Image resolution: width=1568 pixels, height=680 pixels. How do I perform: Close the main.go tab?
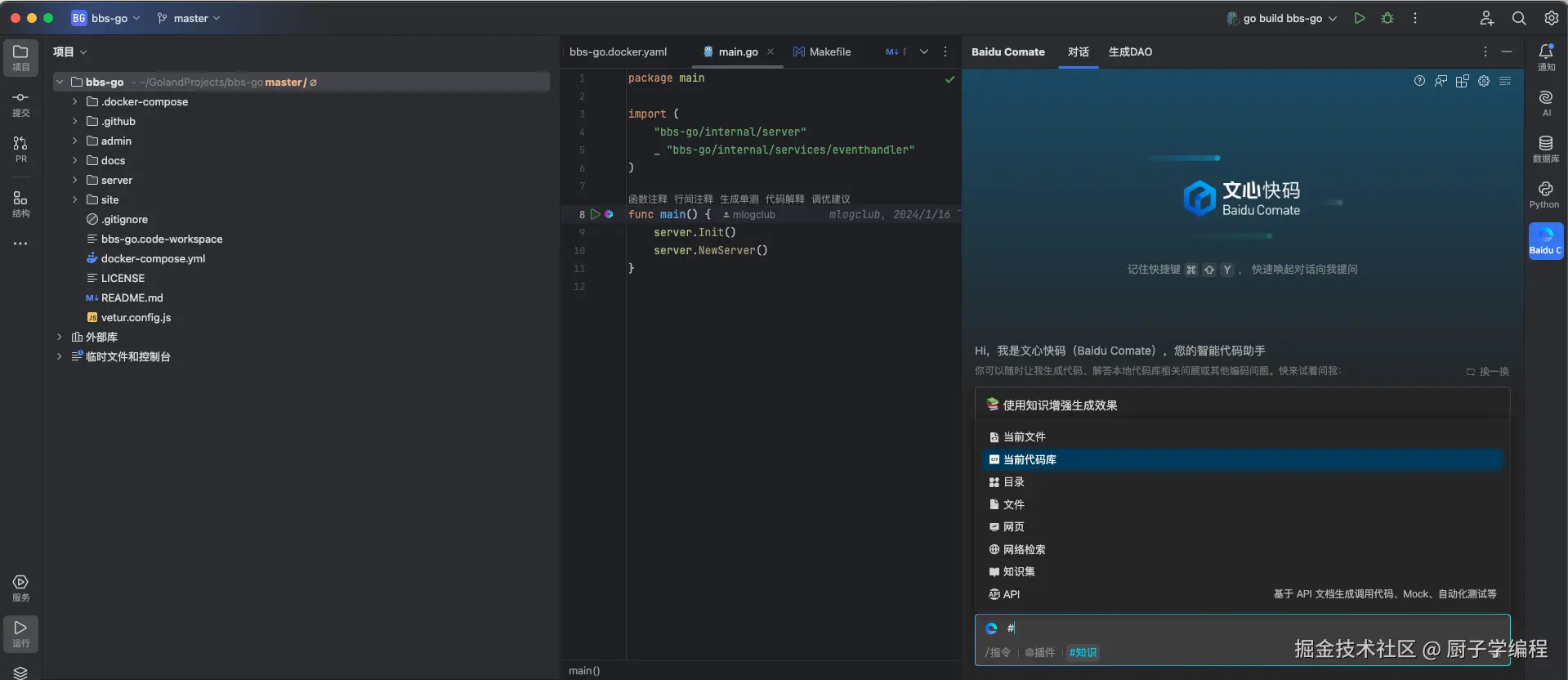[x=771, y=51]
